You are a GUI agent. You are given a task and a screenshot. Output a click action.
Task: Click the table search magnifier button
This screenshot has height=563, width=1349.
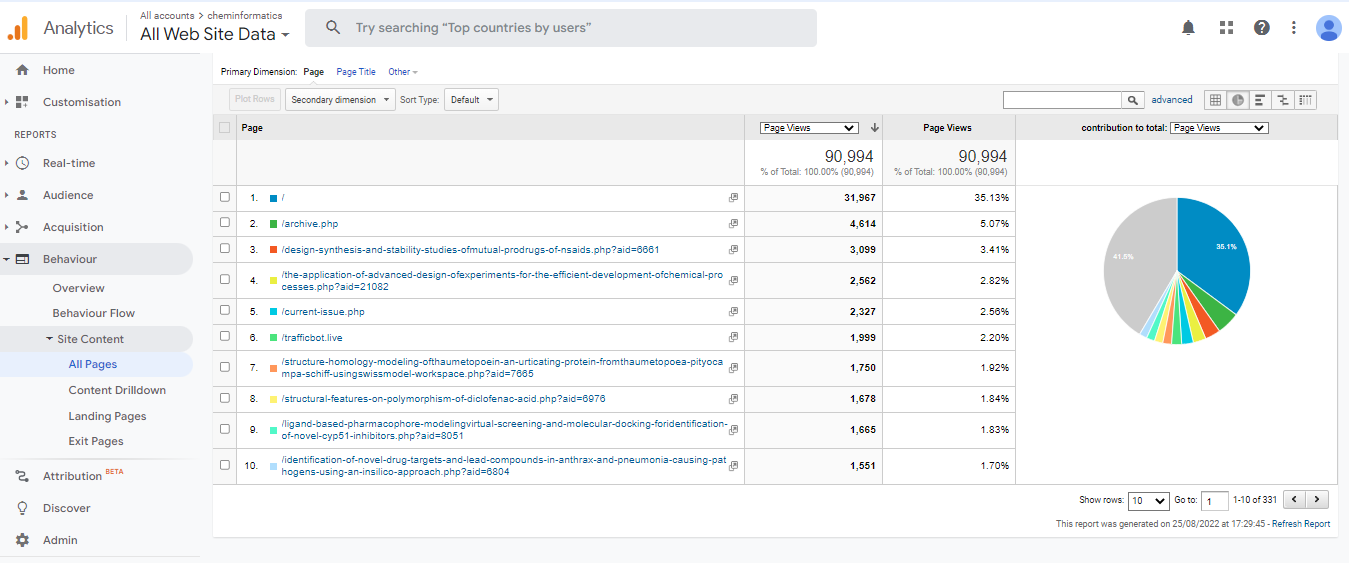[1133, 100]
